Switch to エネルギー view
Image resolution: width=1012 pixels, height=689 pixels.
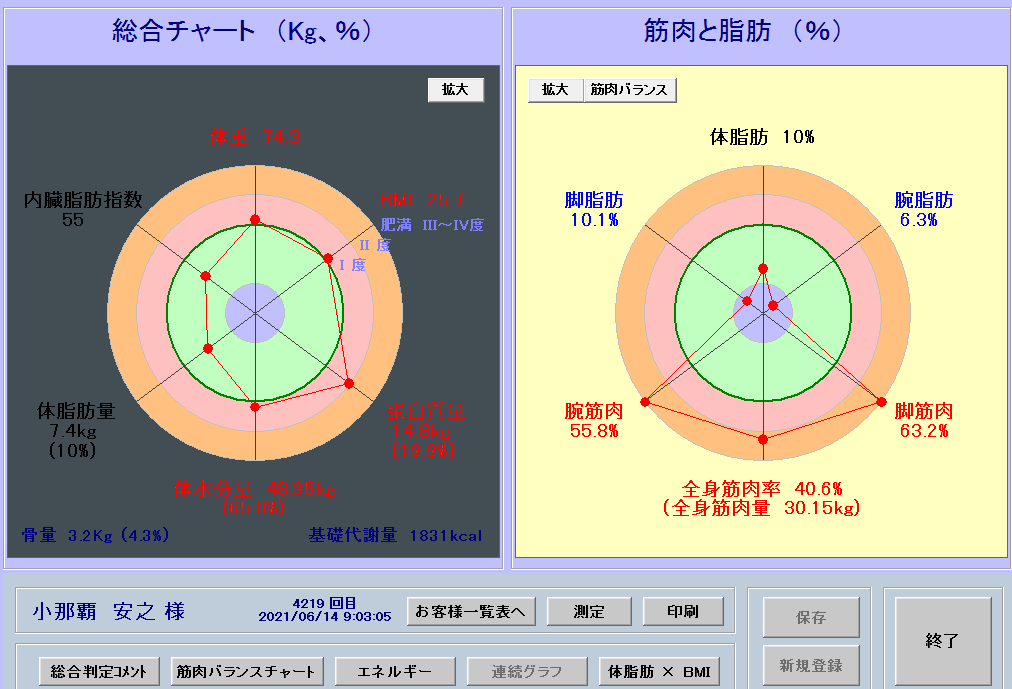click(x=395, y=672)
